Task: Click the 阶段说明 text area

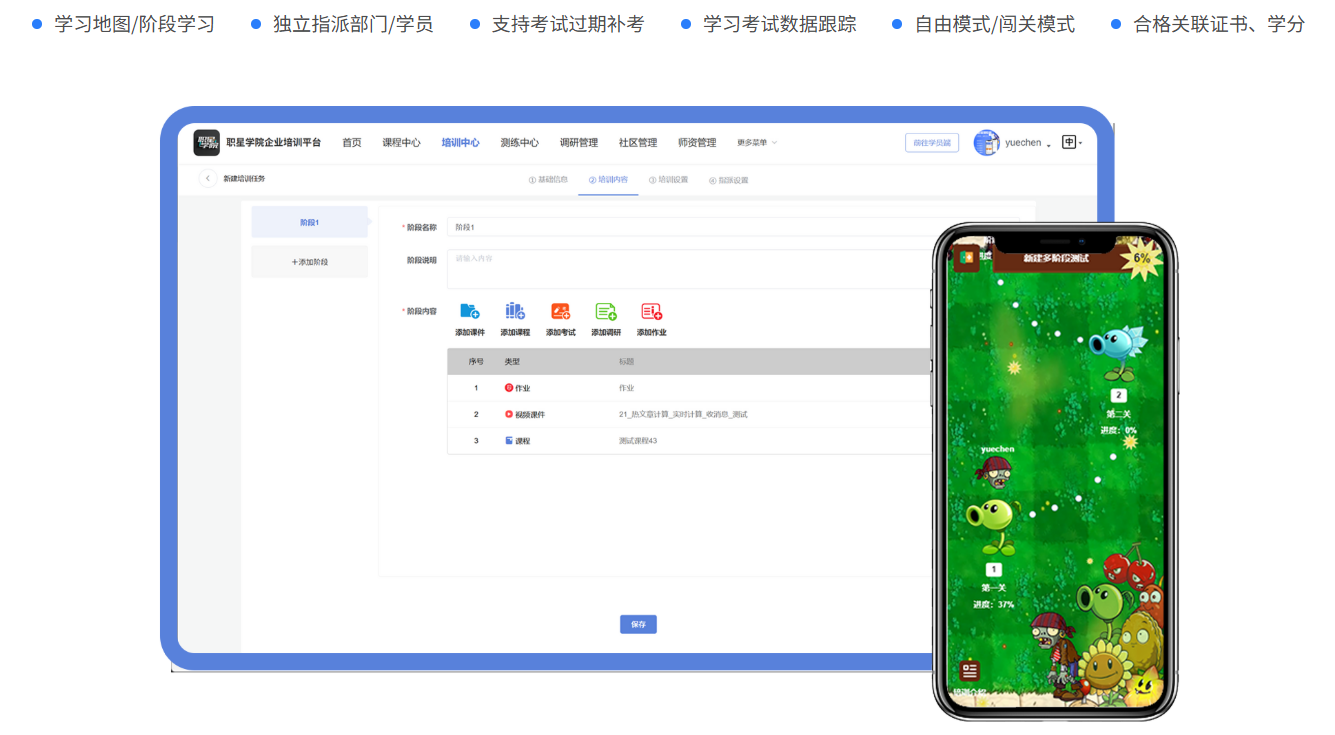Action: [690, 269]
